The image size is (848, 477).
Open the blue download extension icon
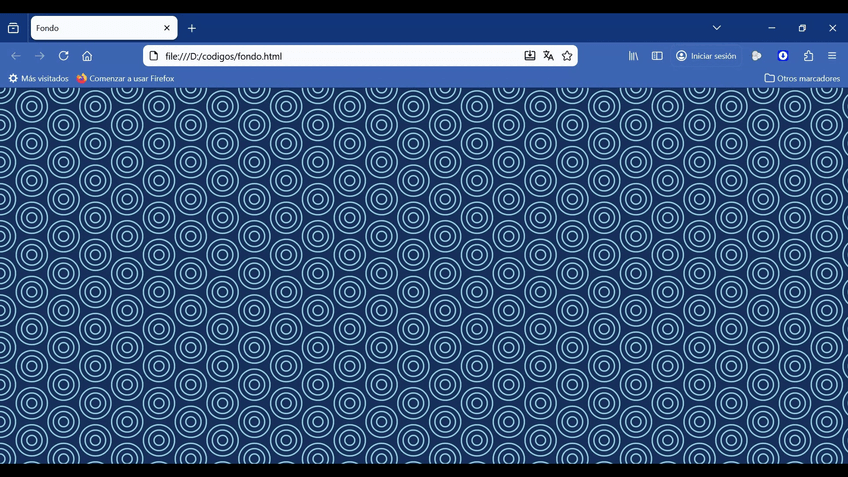pos(783,56)
